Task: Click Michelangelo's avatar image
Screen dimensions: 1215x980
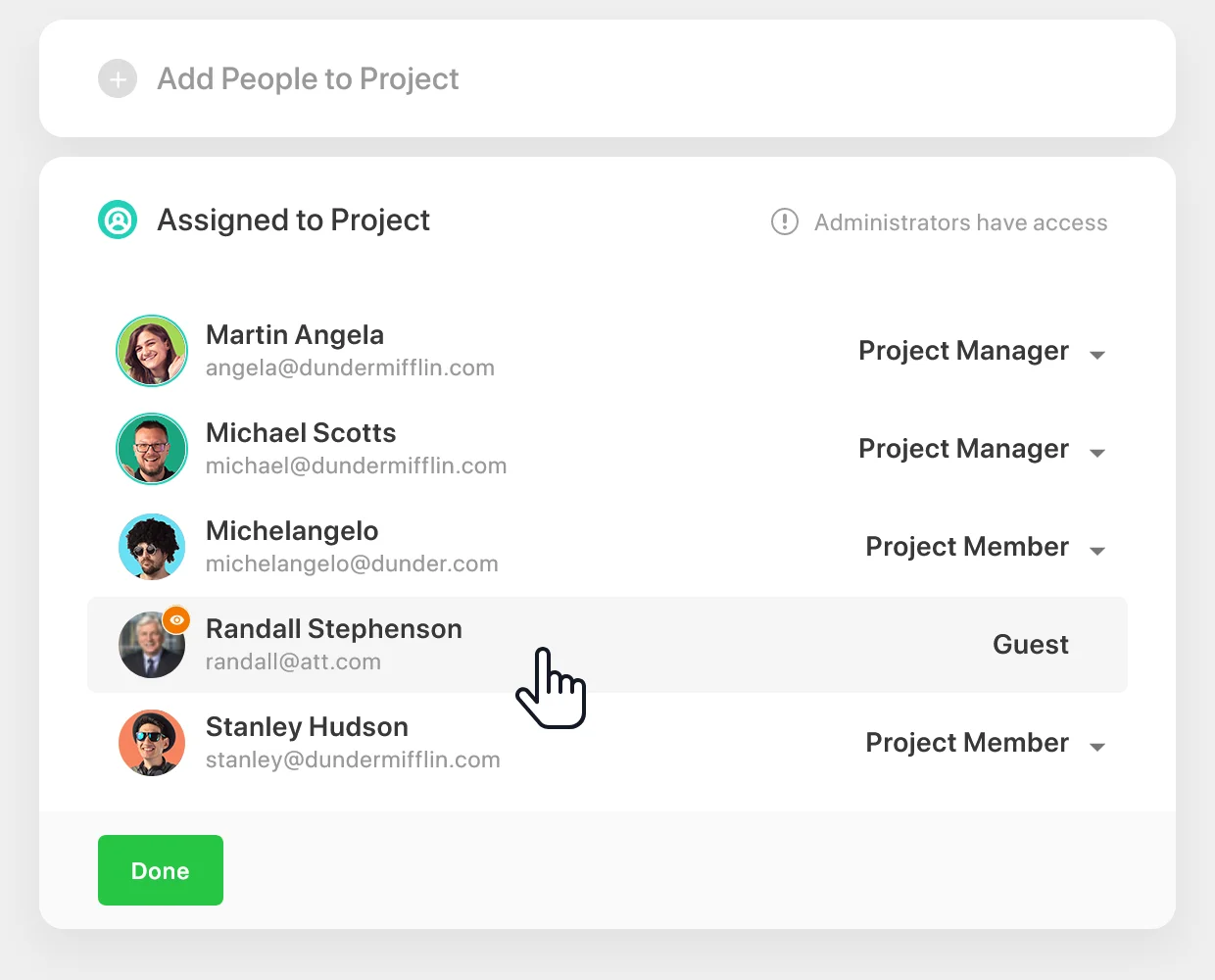Action: coord(152,547)
